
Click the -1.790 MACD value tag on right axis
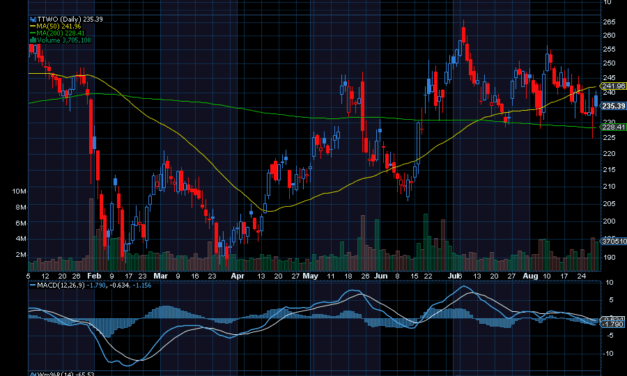point(613,324)
